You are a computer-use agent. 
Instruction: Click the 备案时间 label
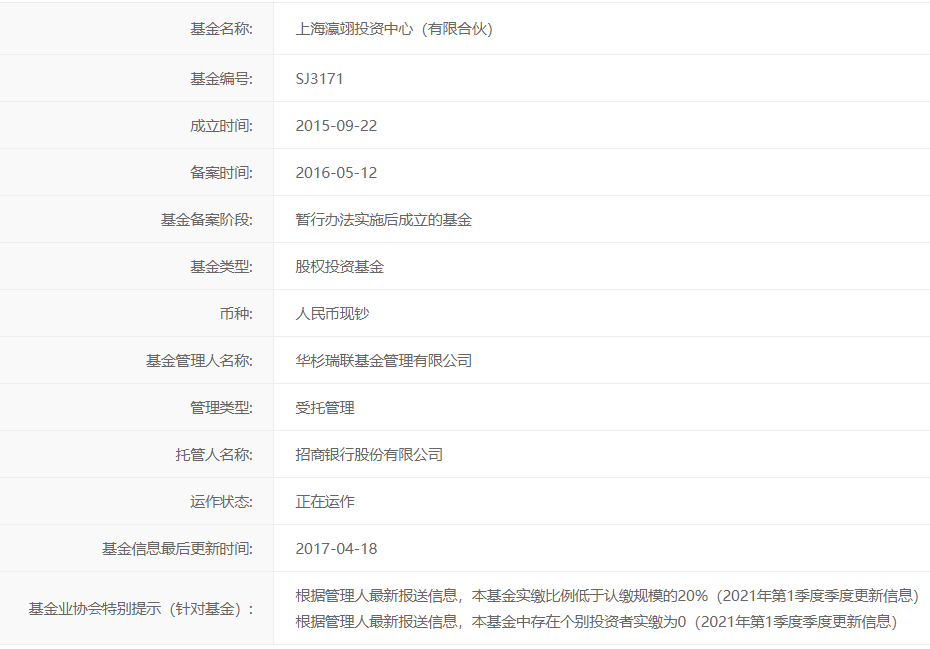pyautogui.click(x=221, y=173)
